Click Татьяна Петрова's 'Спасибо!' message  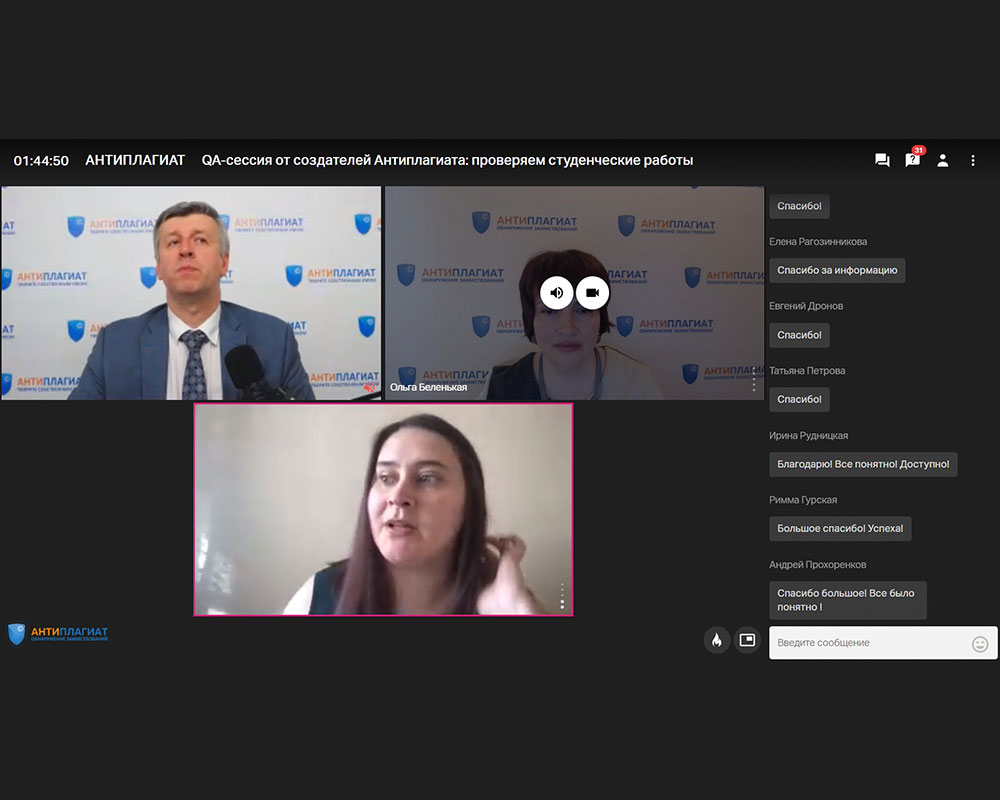(x=799, y=399)
